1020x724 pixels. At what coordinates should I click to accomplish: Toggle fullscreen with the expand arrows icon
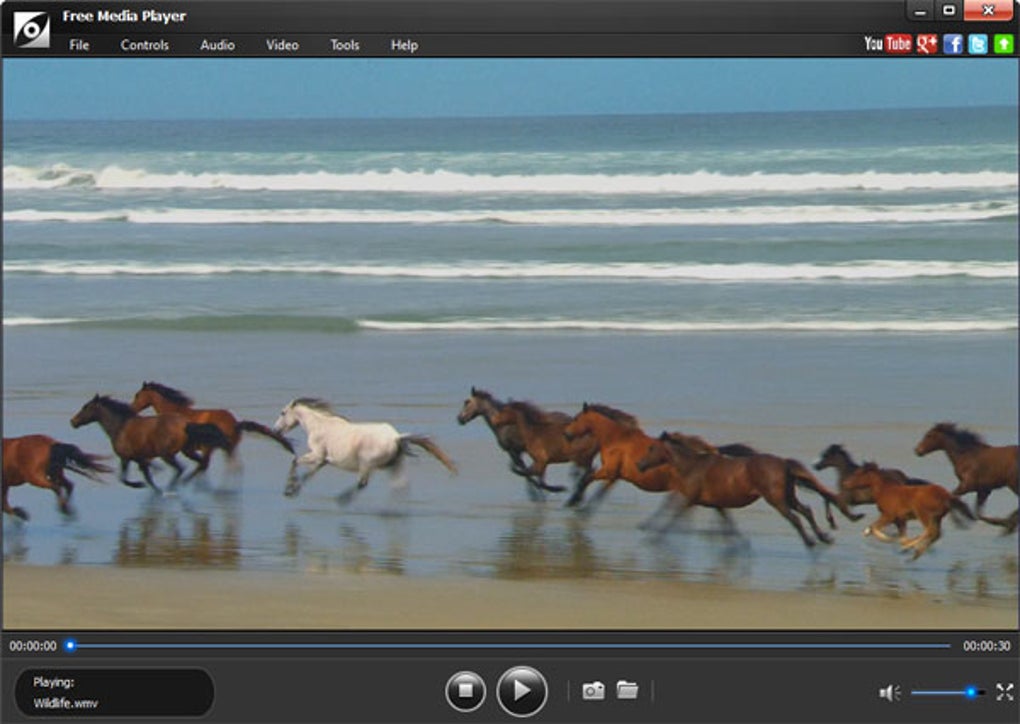click(1004, 692)
